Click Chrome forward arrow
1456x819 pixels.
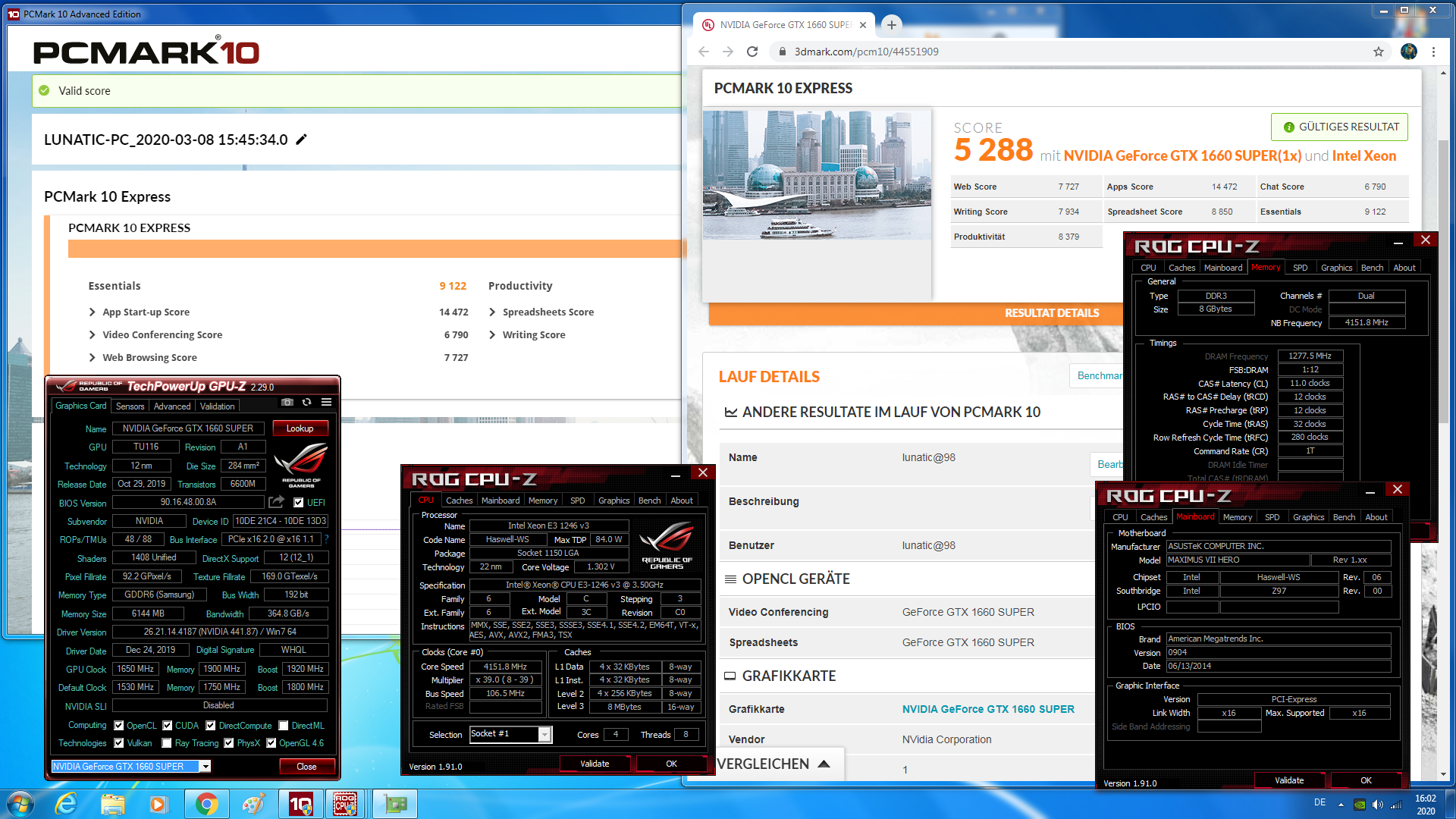click(x=728, y=52)
